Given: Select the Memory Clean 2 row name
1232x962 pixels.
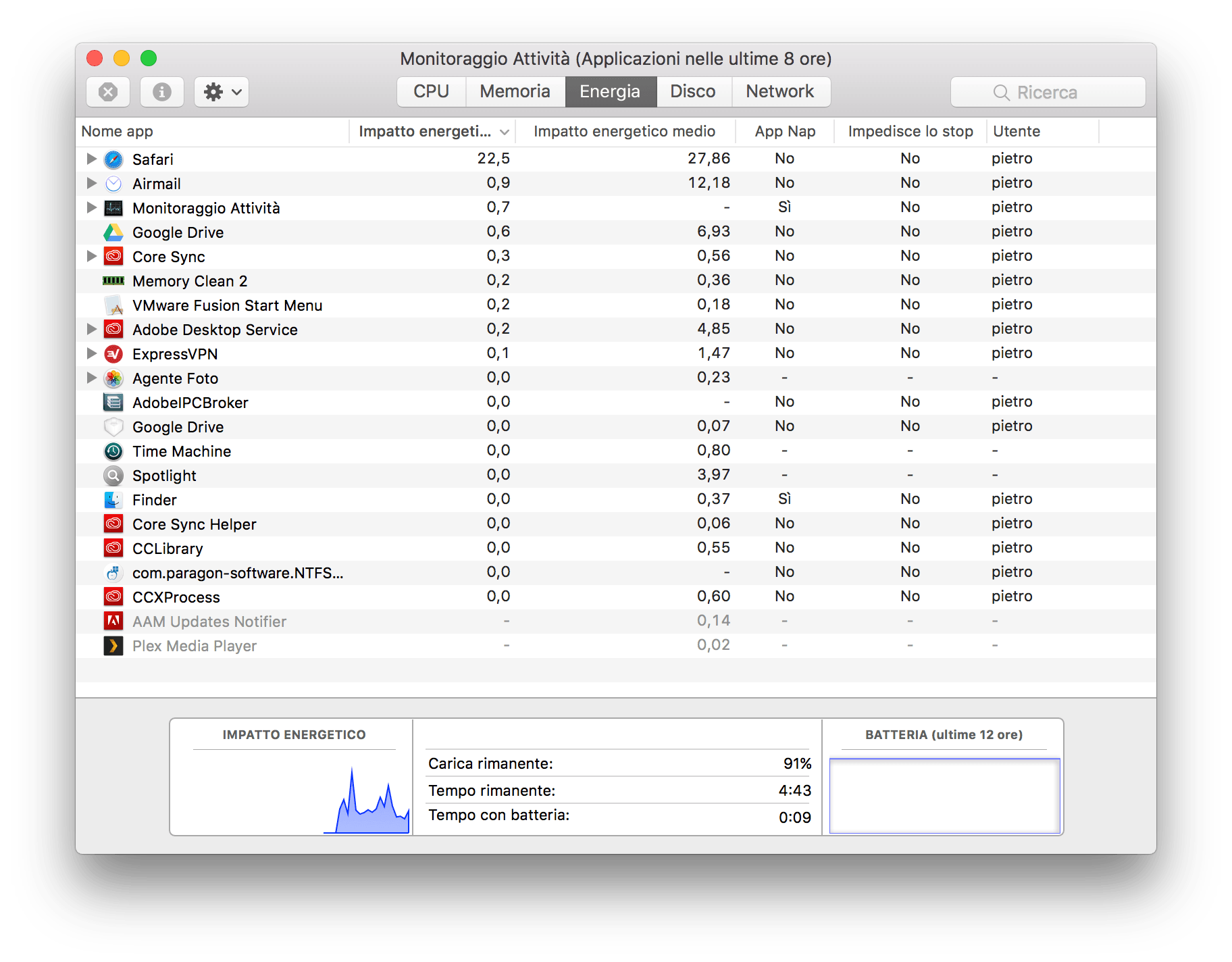Looking at the screenshot, I should 190,281.
